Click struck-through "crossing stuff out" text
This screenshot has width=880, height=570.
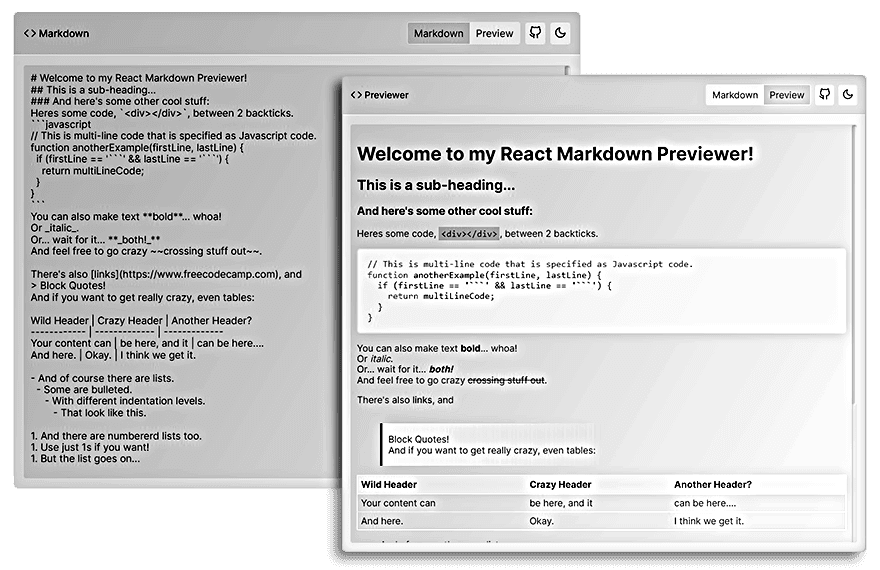(x=506, y=380)
